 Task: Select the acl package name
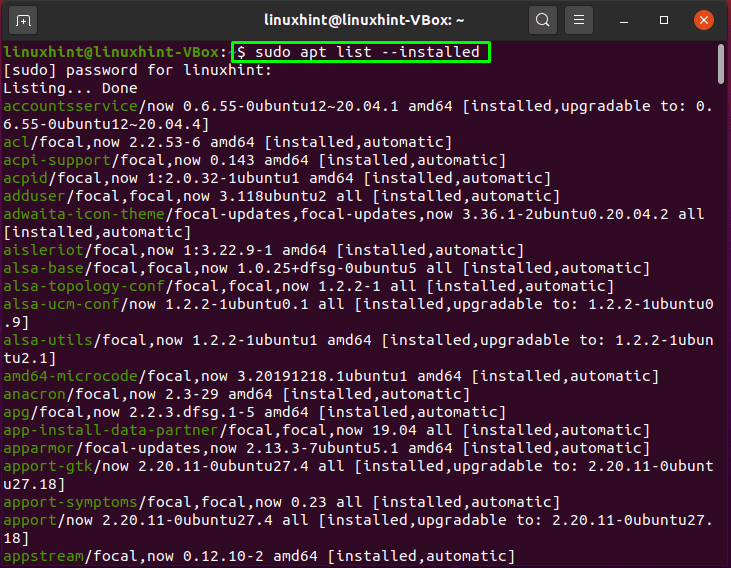(16, 142)
